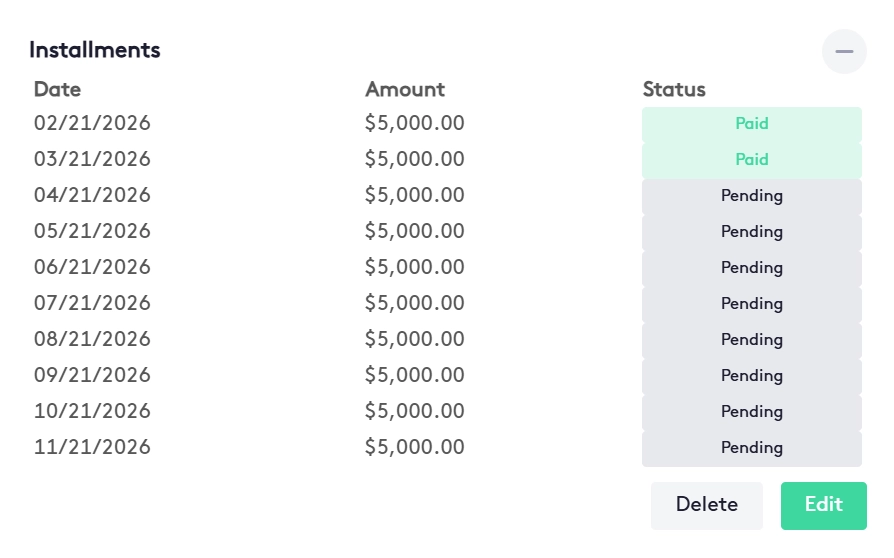Click the Installments section title
This screenshot has width=894, height=558.
pyautogui.click(x=95, y=50)
